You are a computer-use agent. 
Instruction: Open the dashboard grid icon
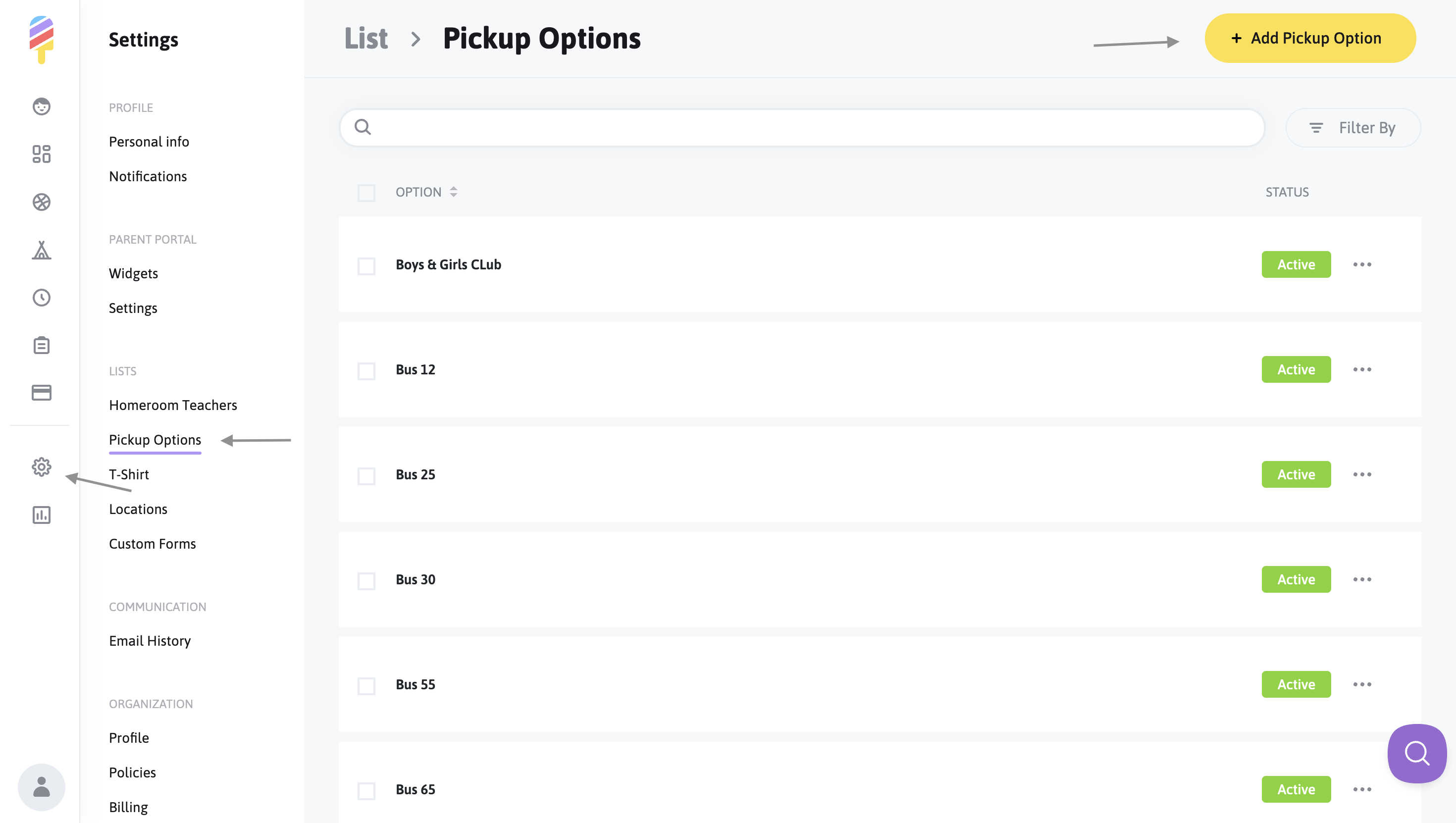point(41,154)
